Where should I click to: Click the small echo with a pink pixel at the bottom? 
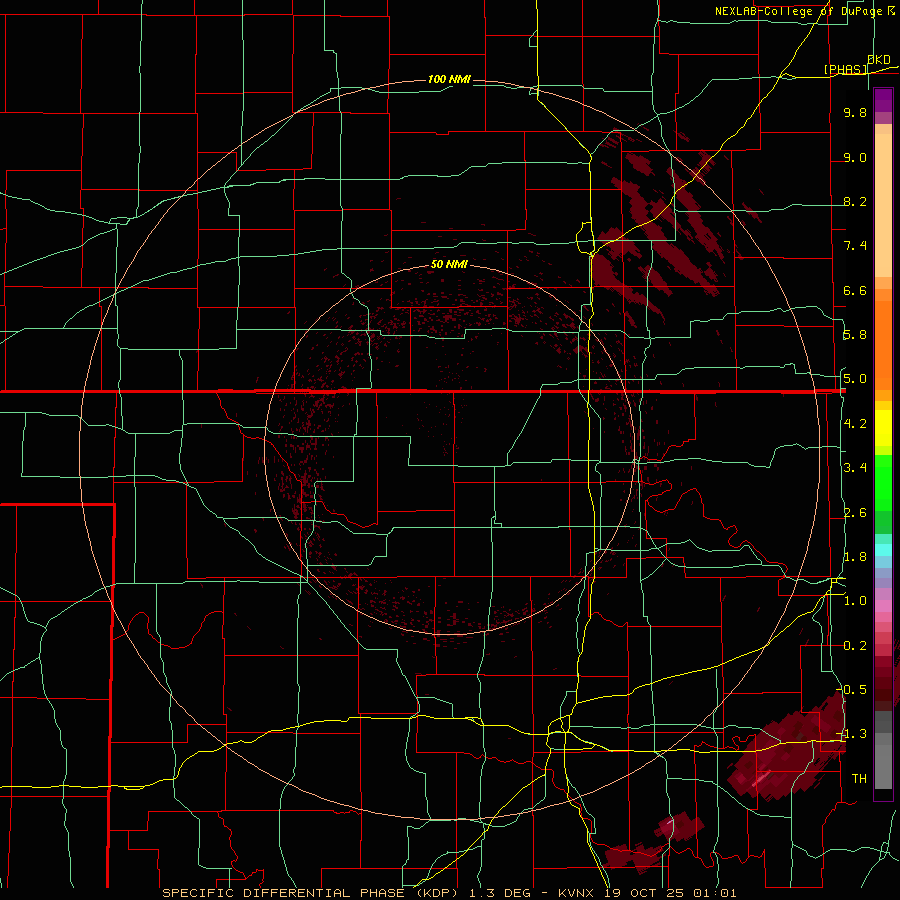tap(680, 826)
